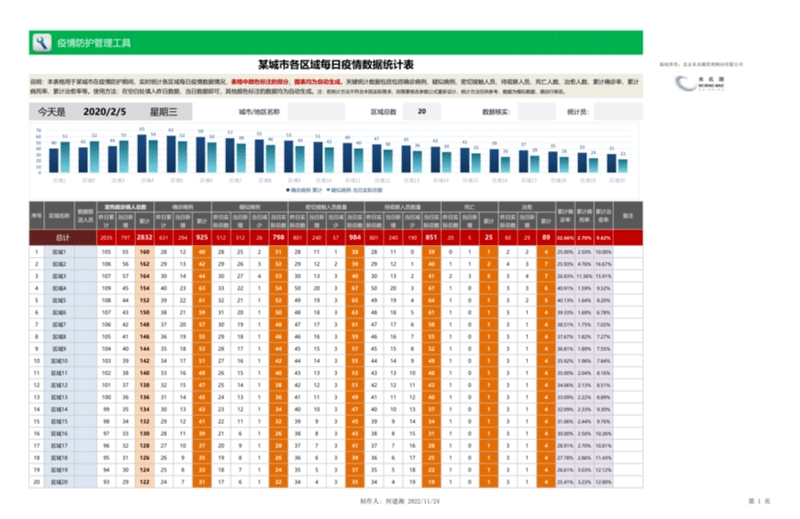
Task: Click the total value 2832 cell
Action: tap(144, 237)
